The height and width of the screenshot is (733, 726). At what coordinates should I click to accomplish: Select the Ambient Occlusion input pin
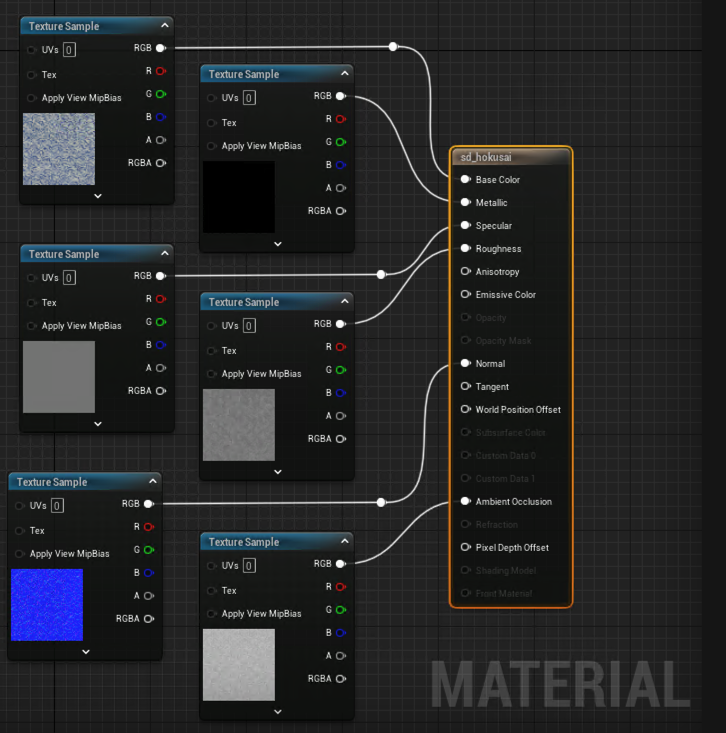(x=465, y=501)
